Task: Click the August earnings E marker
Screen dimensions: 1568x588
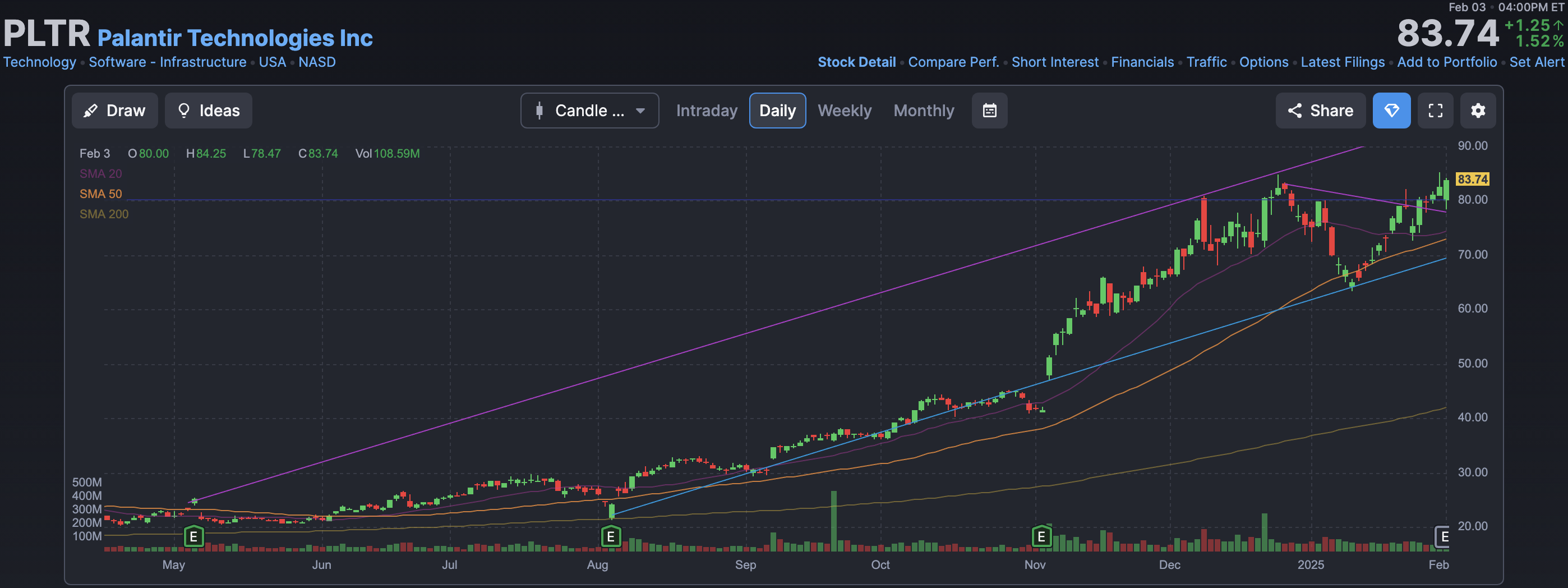Action: (611, 537)
